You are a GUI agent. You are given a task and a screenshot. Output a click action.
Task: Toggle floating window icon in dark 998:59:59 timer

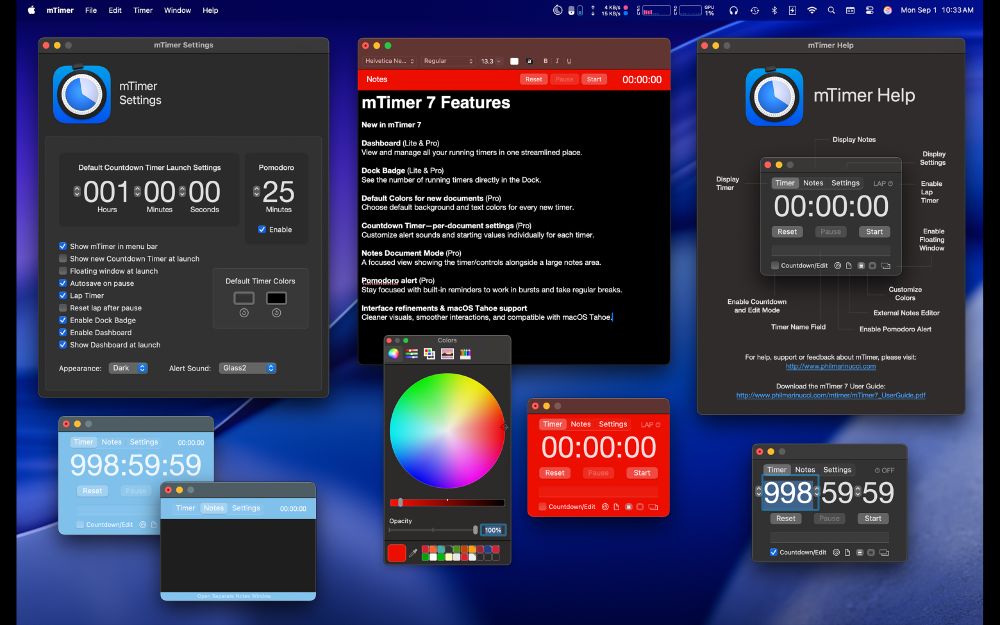coord(884,552)
